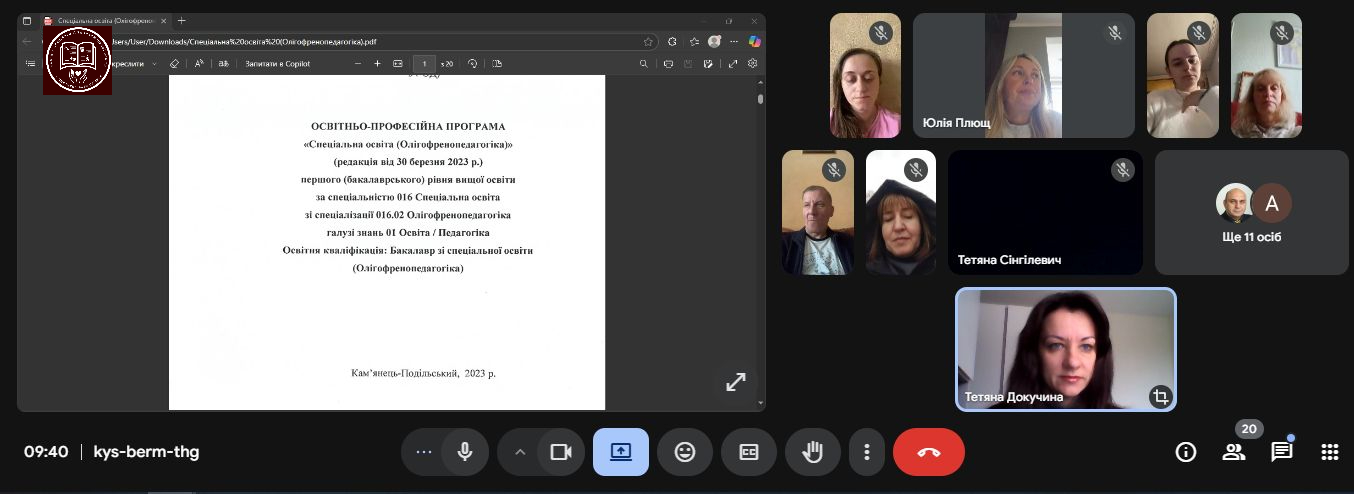The width and height of the screenshot is (1354, 494).
Task: Open the 'Ще 11 осіб' participants tile
Action: [1251, 213]
